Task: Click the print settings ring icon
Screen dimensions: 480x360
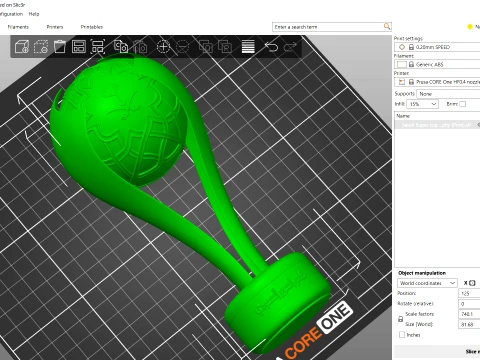Action: pos(402,47)
